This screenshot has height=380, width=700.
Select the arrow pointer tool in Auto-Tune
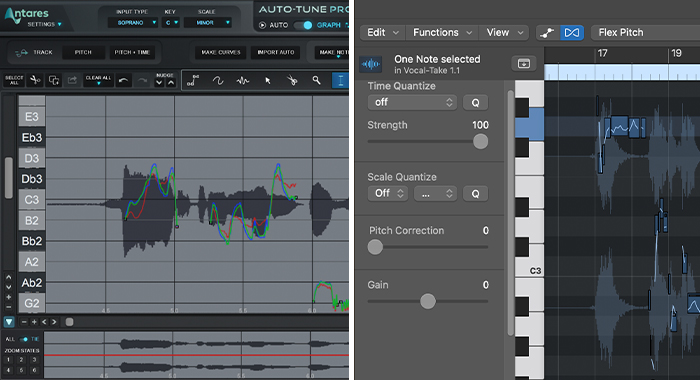[267, 81]
